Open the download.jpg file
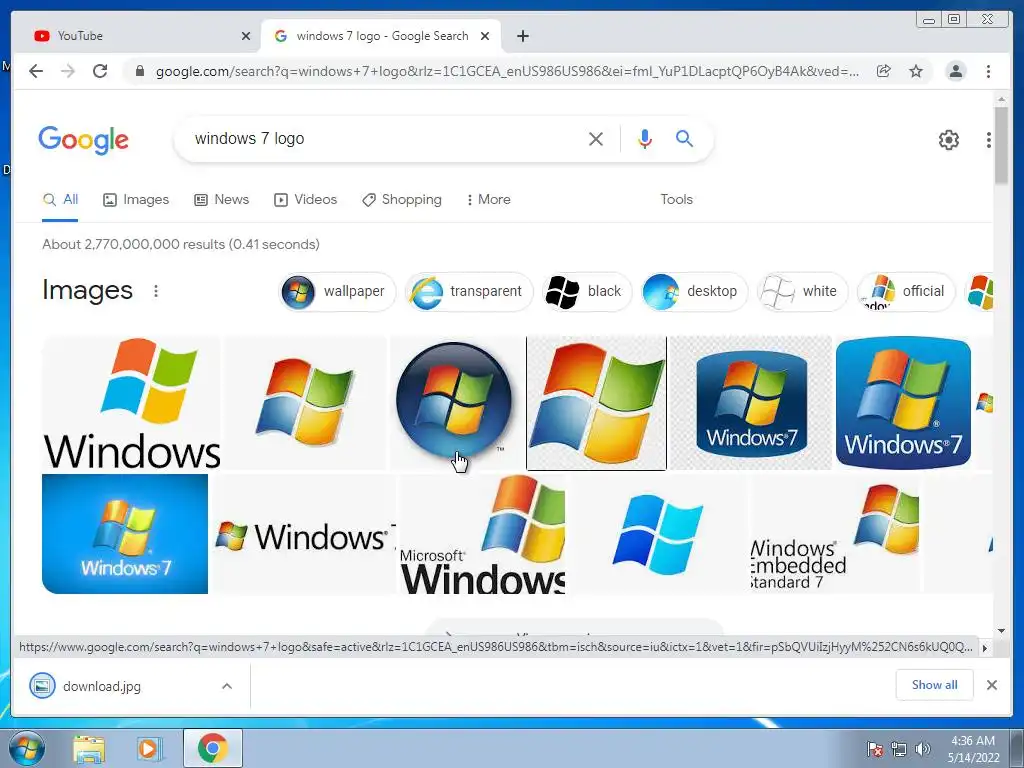The width and height of the screenshot is (1024, 768). 101,686
